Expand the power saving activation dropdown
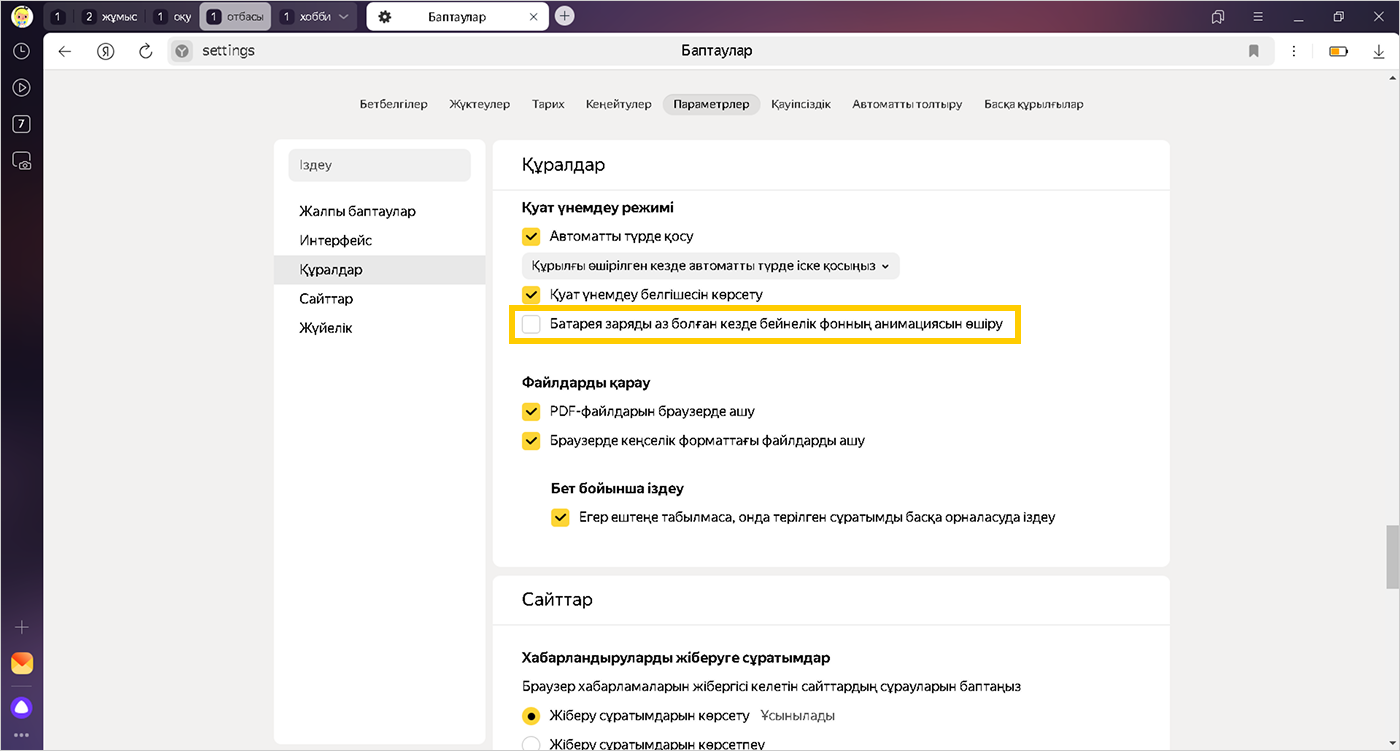 pyautogui.click(x=711, y=266)
